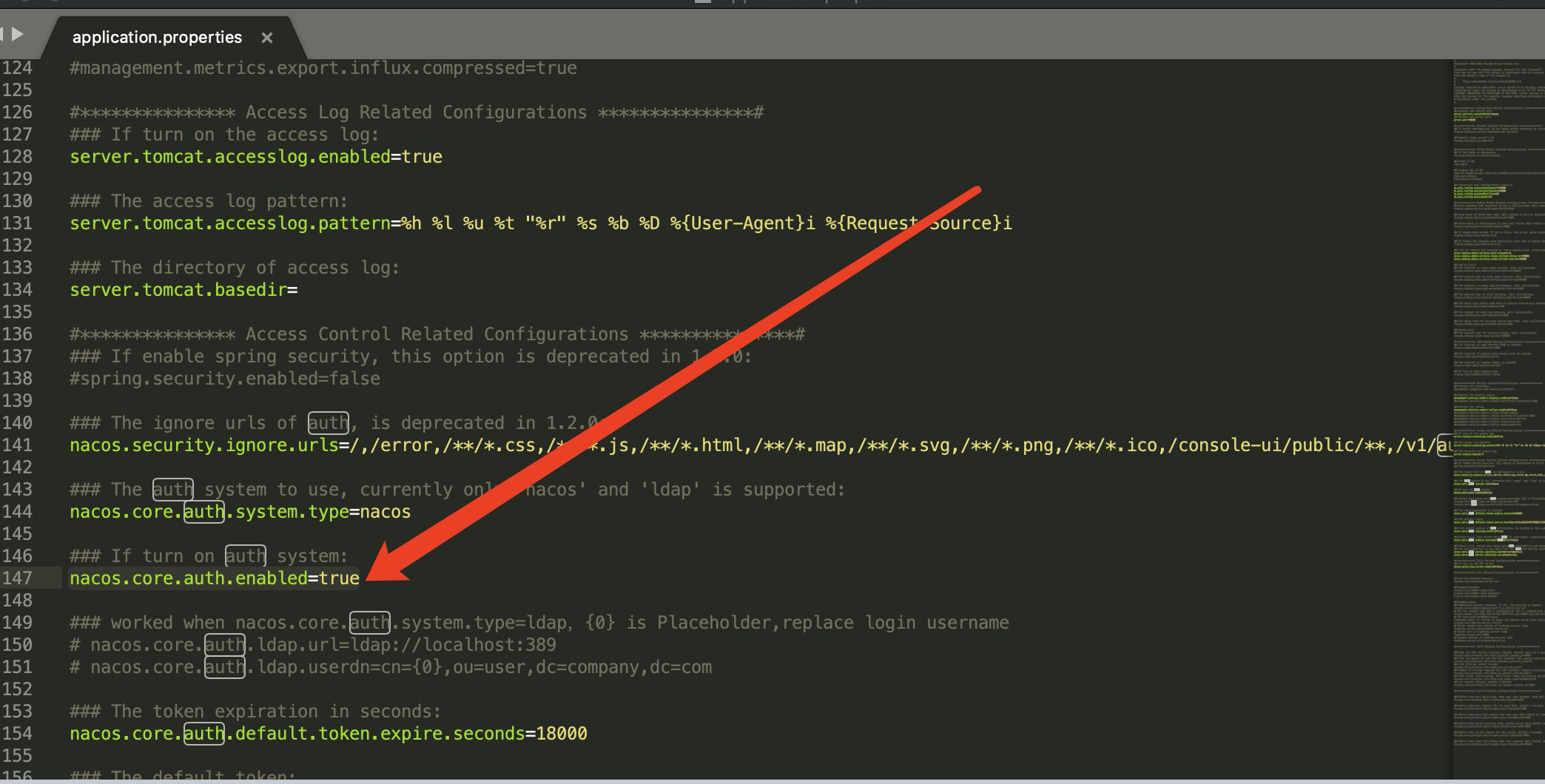
Task: Click the 'The ignore urls of auth' comment
Action: (x=338, y=423)
